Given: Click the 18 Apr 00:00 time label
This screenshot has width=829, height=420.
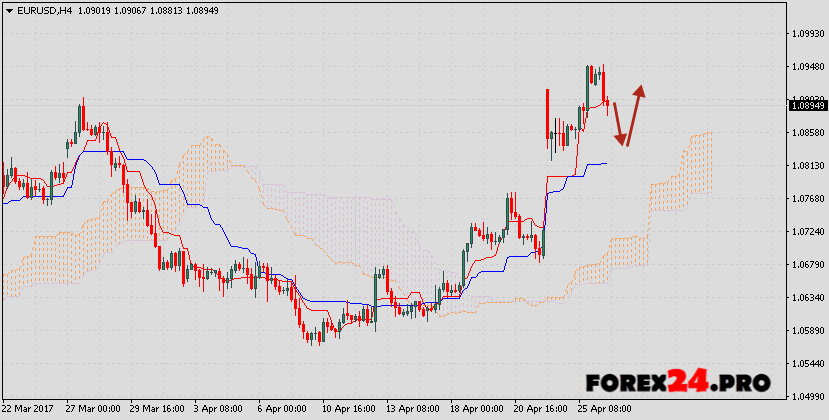Looking at the screenshot, I should tap(477, 410).
